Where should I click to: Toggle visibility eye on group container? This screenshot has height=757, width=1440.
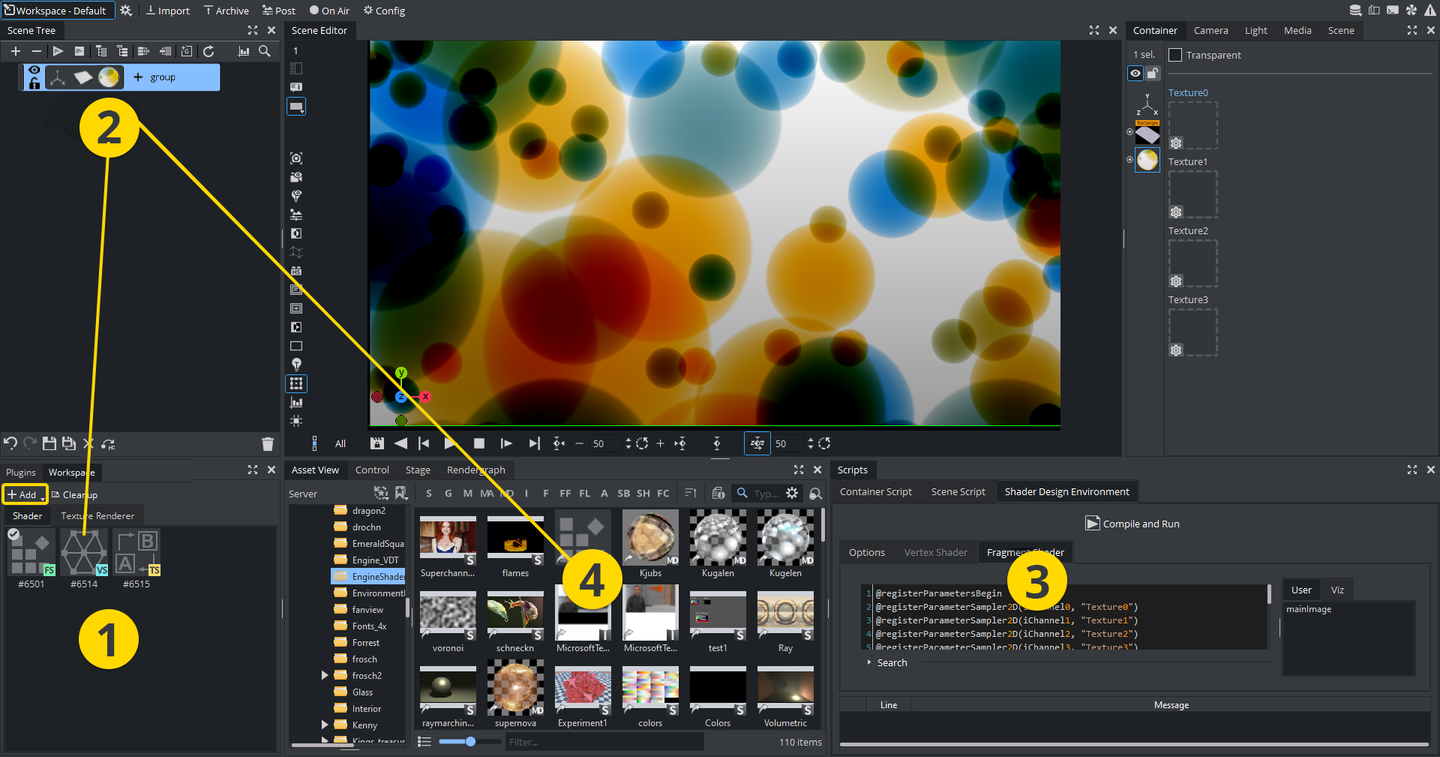coord(35,71)
